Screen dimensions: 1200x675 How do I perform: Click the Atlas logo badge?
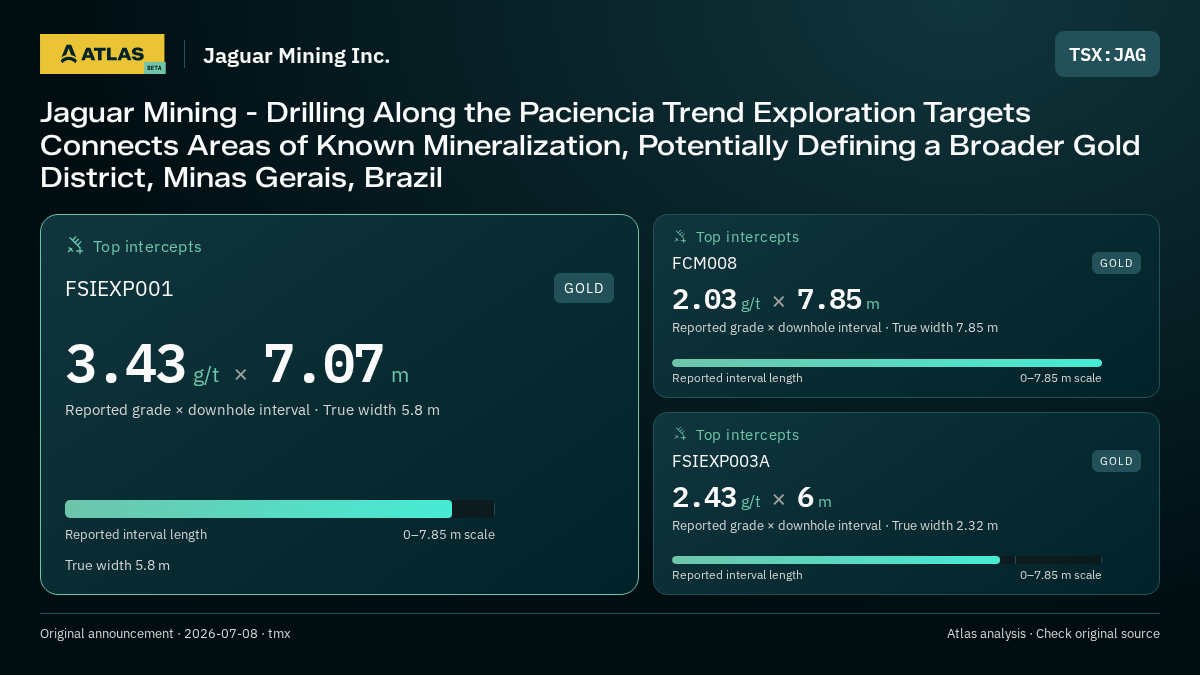102,54
